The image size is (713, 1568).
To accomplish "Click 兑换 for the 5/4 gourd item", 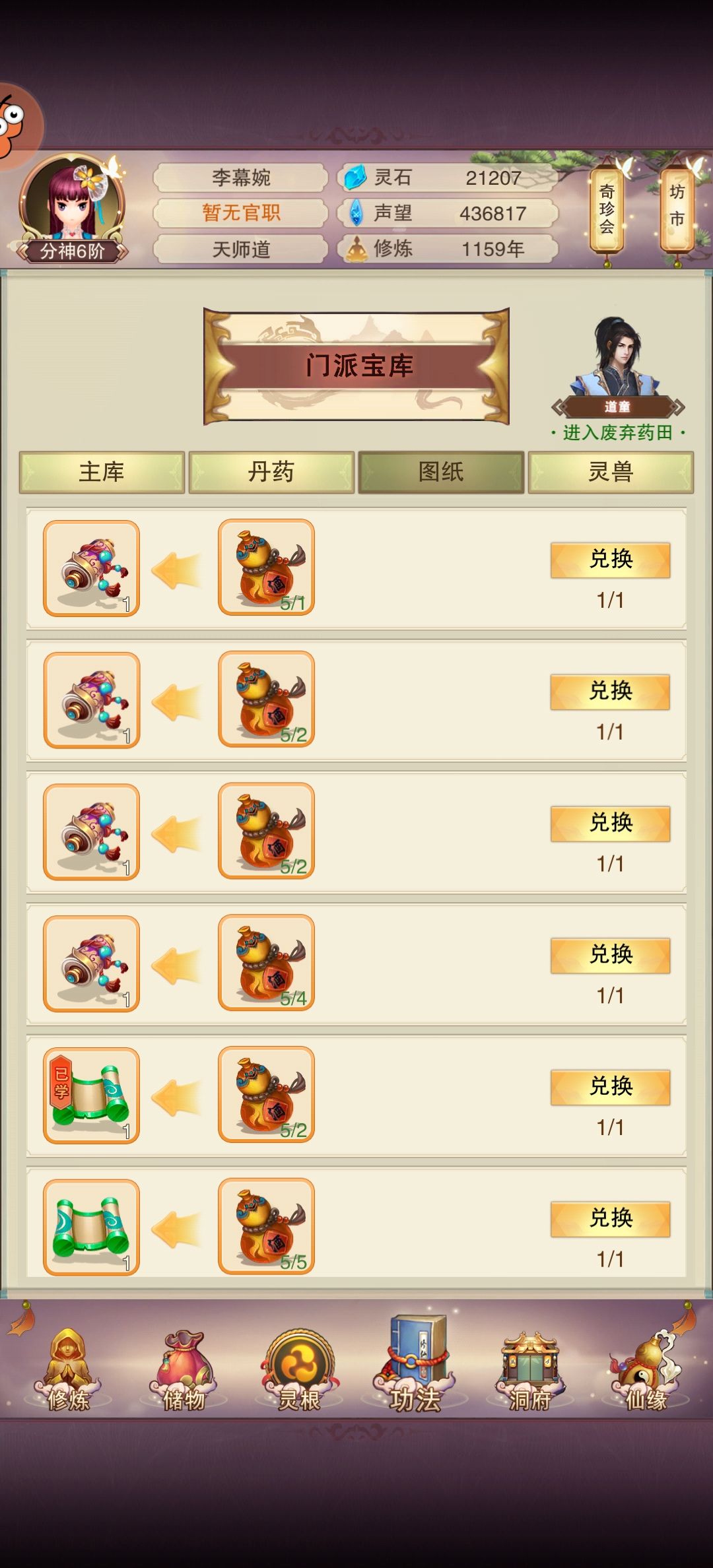I will click(611, 955).
